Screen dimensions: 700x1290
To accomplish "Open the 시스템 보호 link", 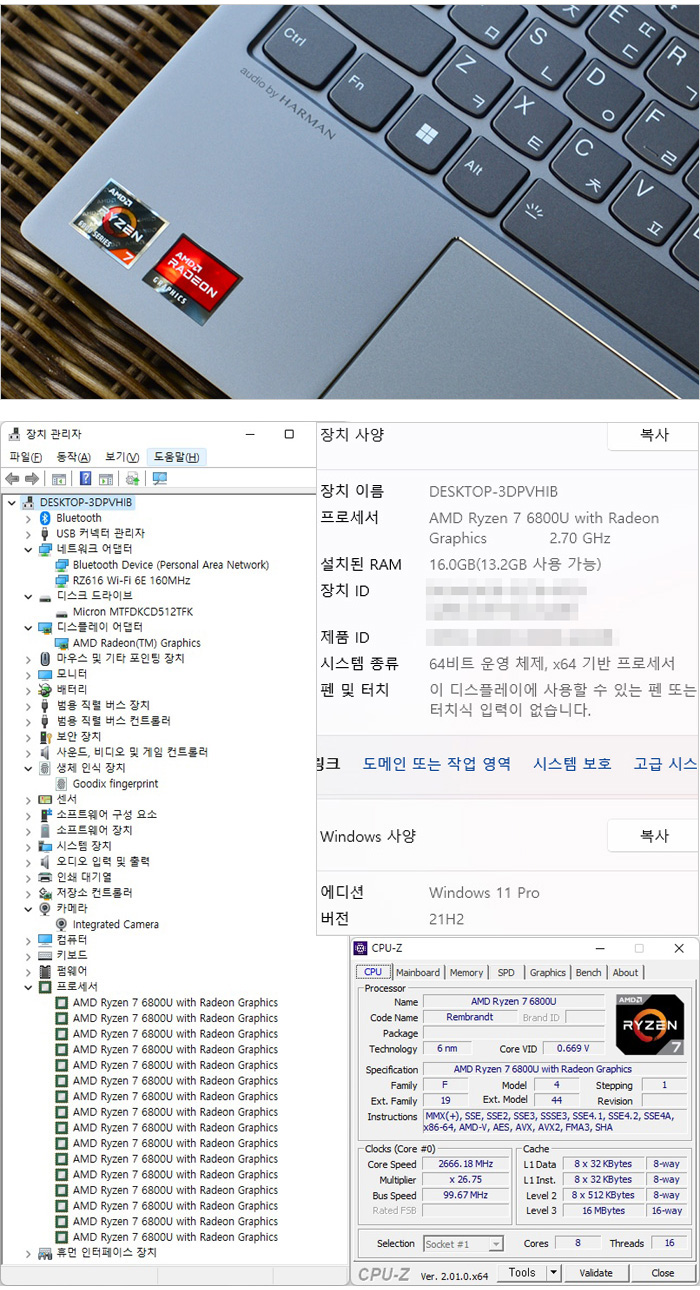I will click(x=572, y=763).
